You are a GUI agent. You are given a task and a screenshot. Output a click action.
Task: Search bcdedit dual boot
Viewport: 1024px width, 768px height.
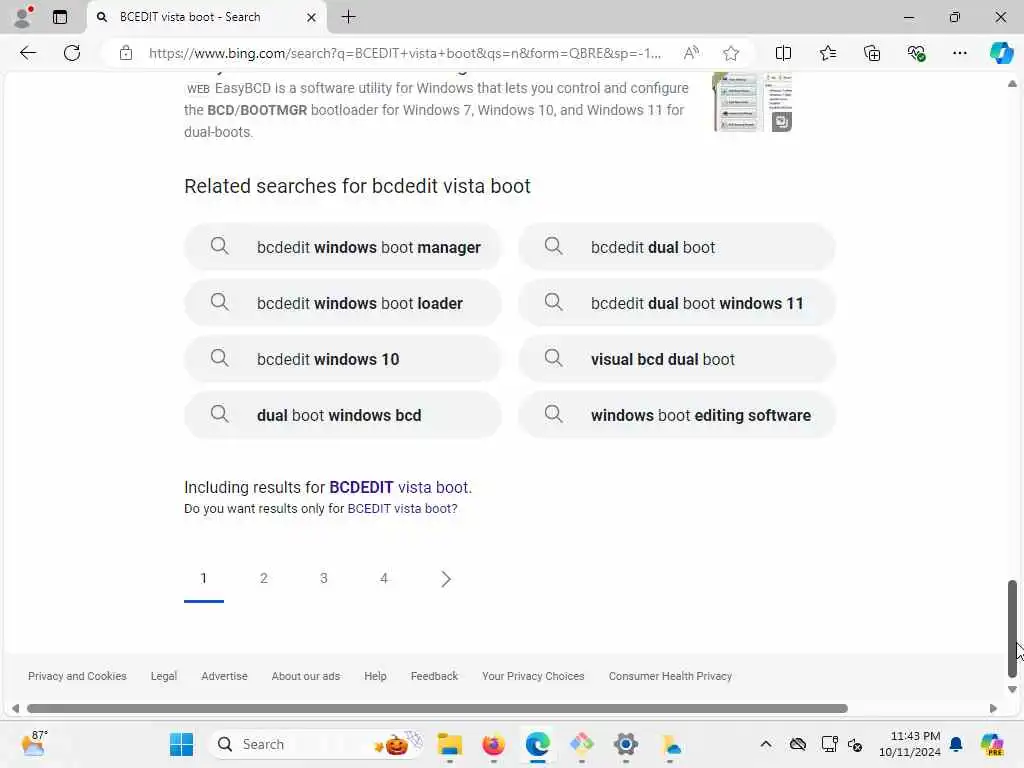(x=677, y=248)
